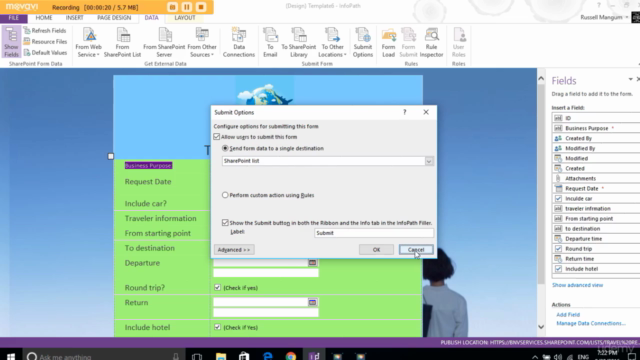
Task: Switch to the PAGE DESIGN ribbon tab
Action: 114,18
